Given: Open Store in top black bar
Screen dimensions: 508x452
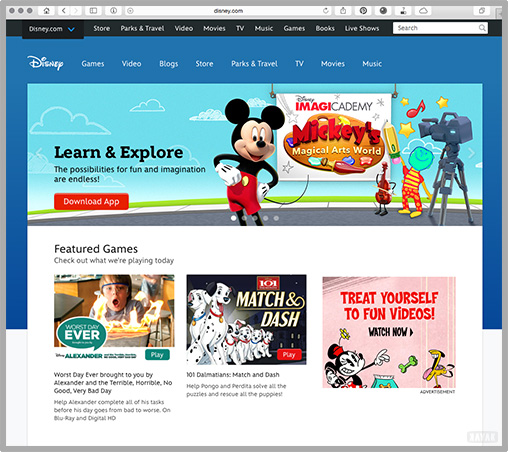Looking at the screenshot, I should coord(102,28).
